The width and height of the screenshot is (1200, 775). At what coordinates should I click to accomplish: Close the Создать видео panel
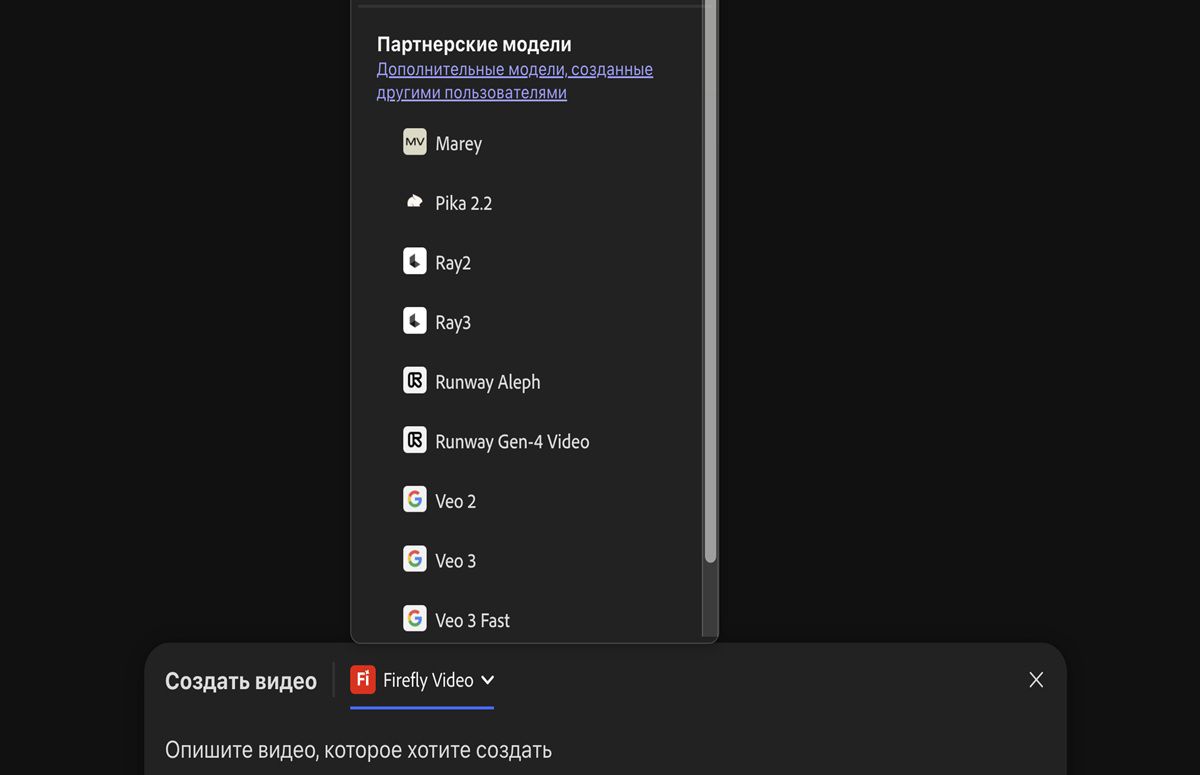click(x=1036, y=680)
